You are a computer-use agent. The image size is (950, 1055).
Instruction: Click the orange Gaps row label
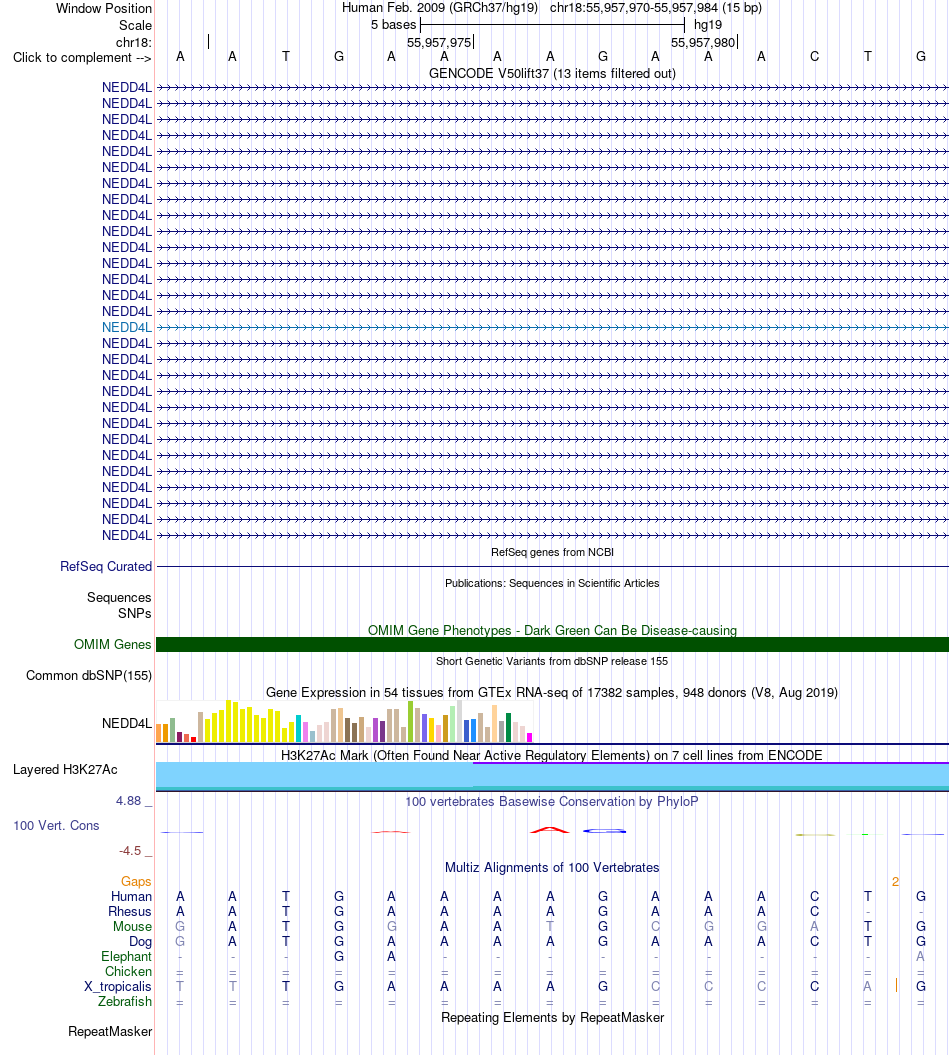click(x=136, y=881)
